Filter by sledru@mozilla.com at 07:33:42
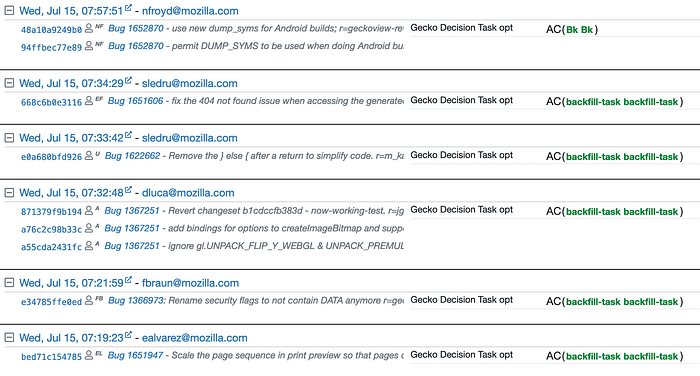700x376 pixels. (189, 138)
